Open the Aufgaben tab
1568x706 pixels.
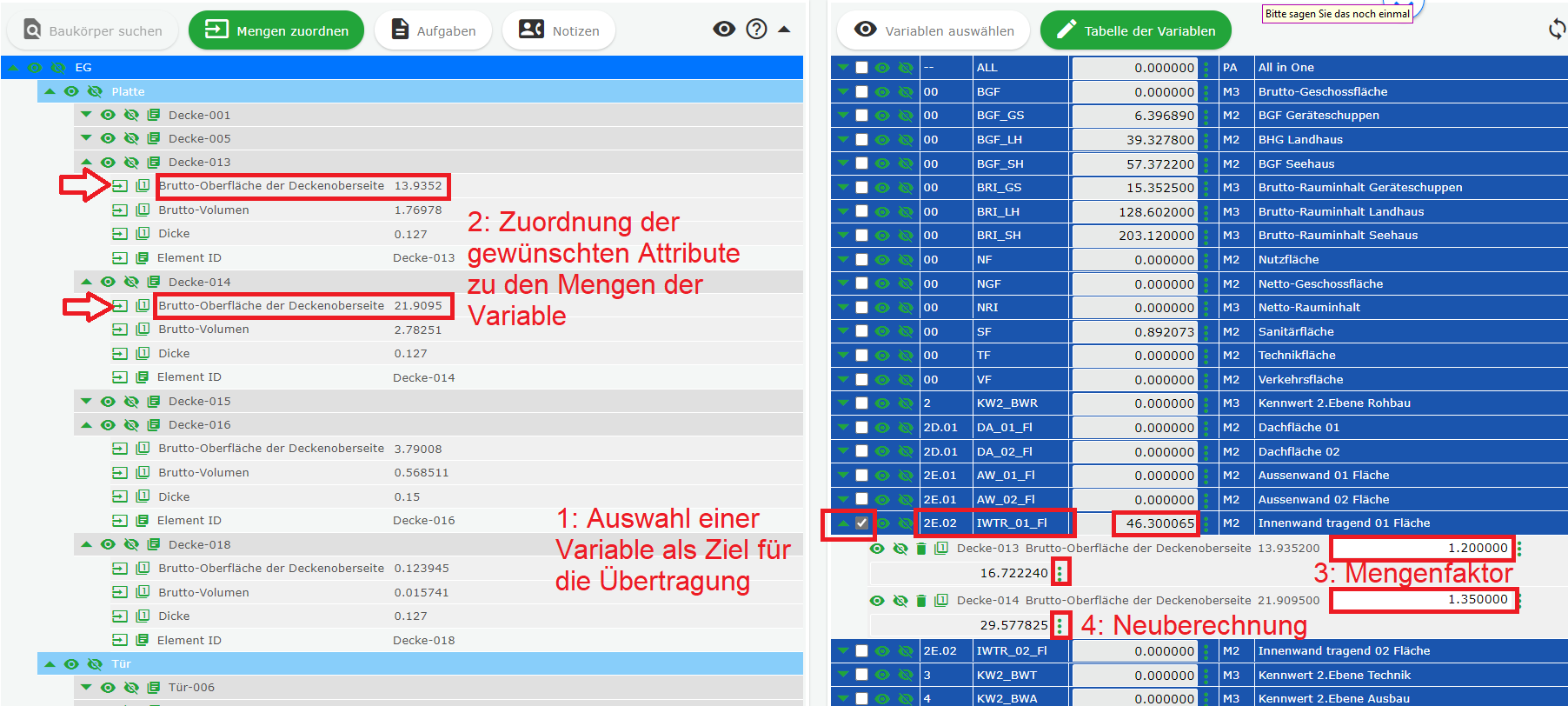tap(433, 30)
